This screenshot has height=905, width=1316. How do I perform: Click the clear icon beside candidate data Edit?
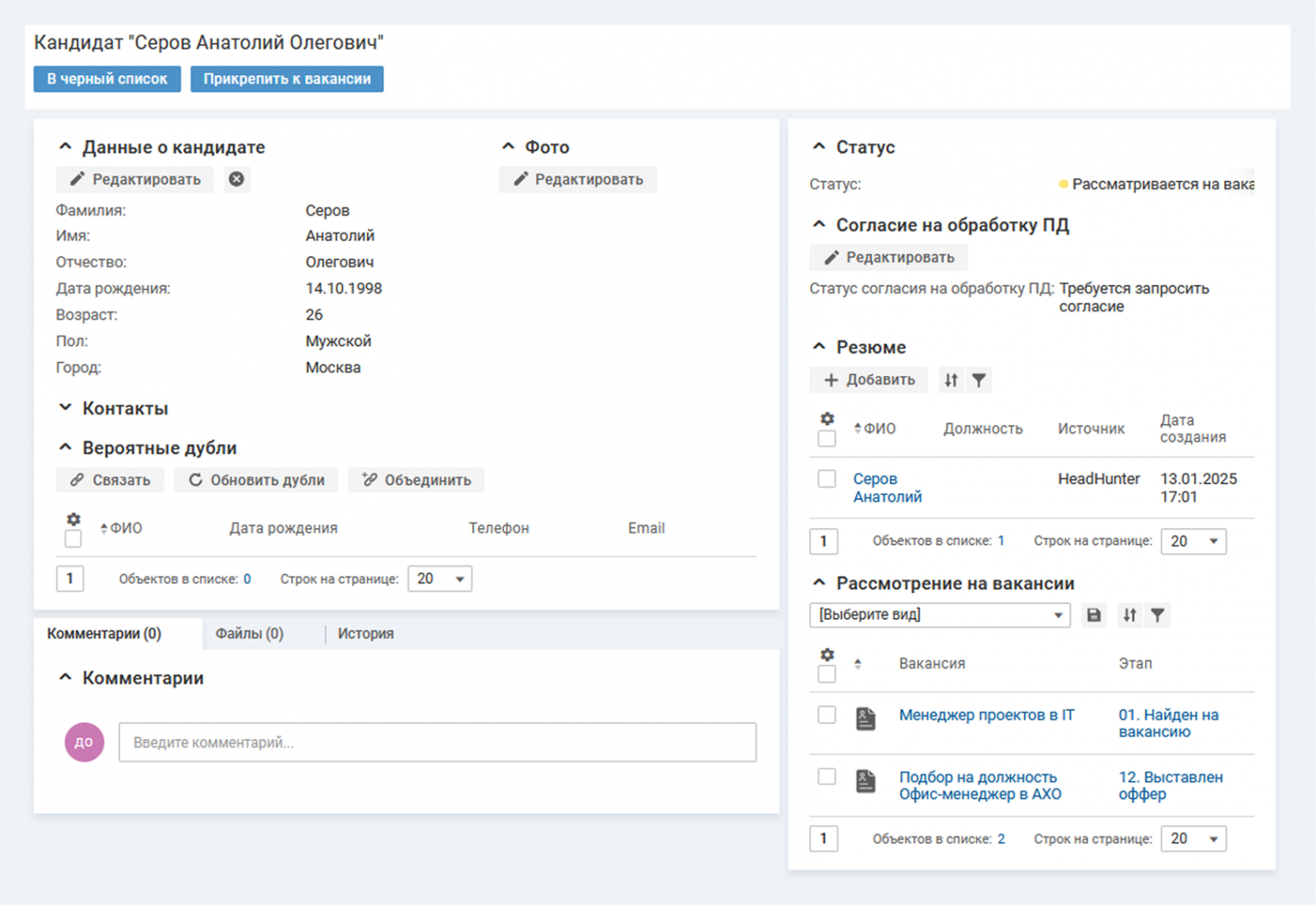(x=237, y=179)
